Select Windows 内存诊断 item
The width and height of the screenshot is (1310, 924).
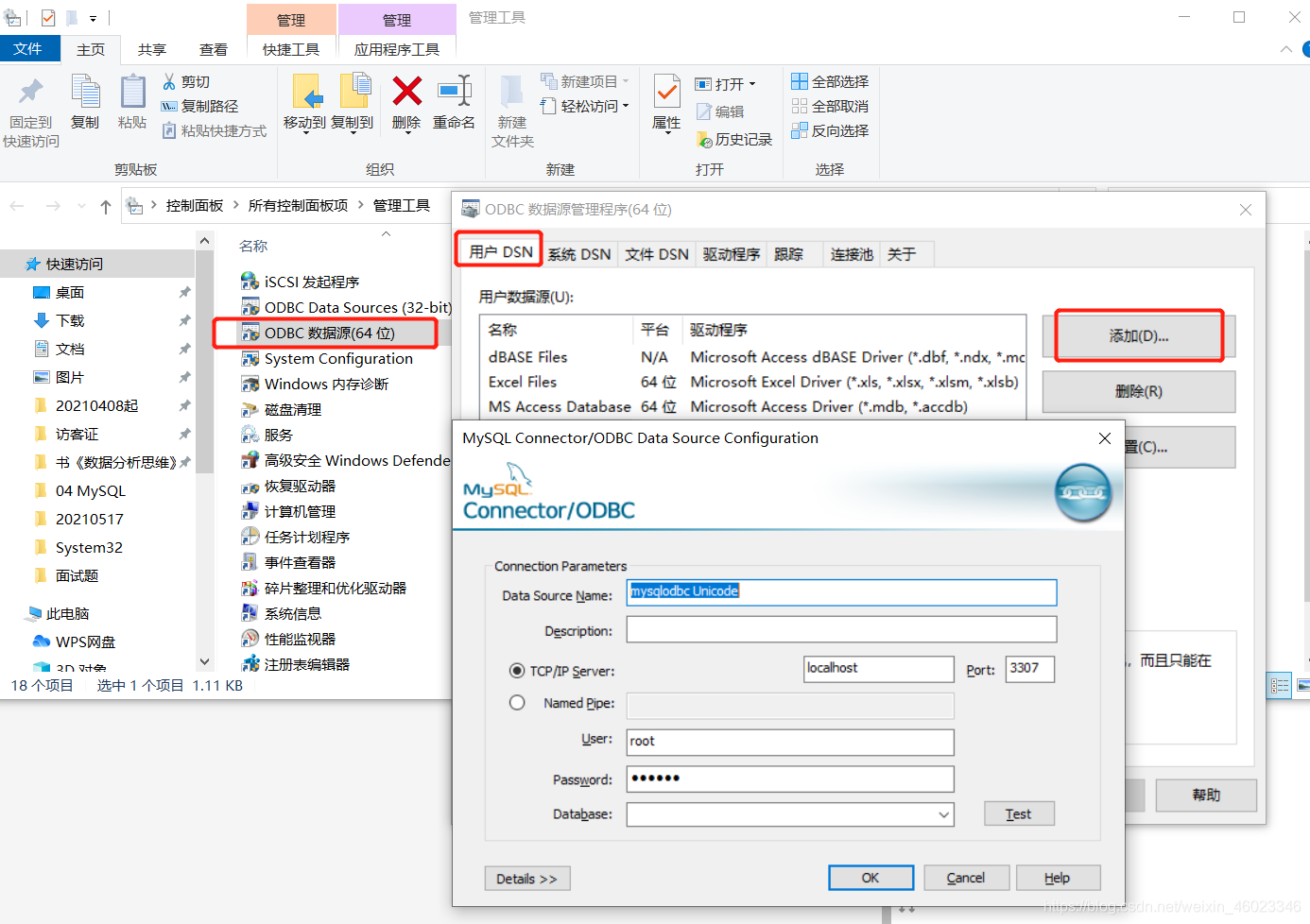pyautogui.click(x=315, y=385)
